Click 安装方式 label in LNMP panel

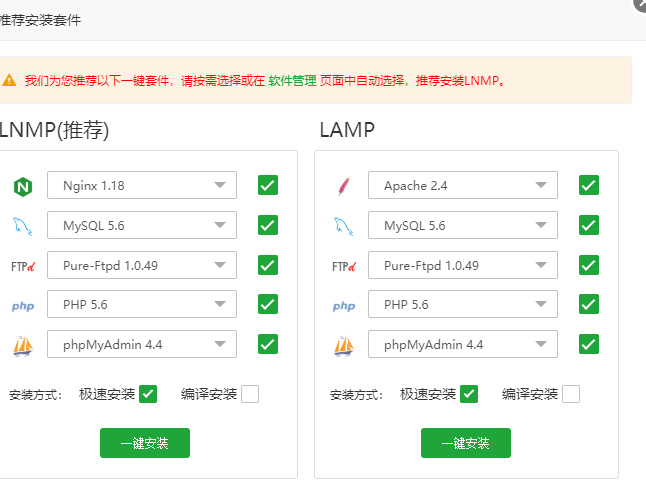(x=35, y=395)
